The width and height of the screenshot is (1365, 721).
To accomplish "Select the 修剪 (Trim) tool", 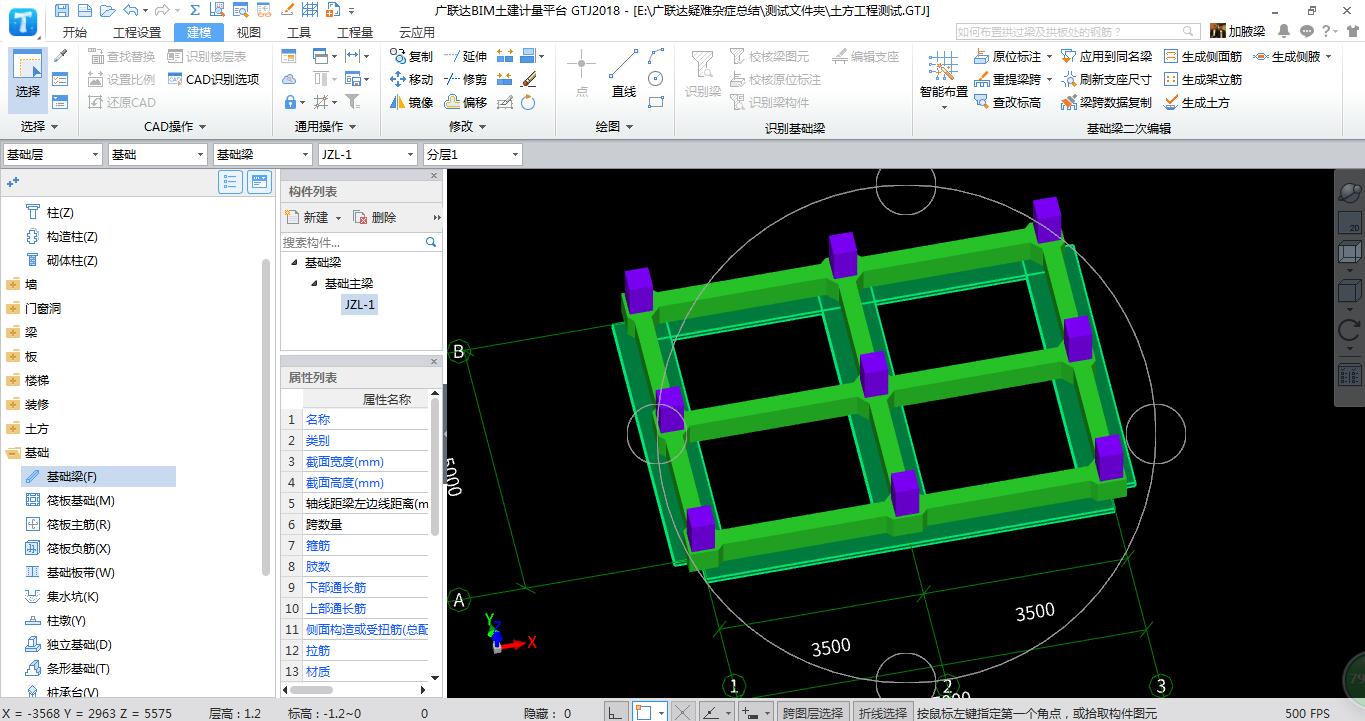I will 465,79.
